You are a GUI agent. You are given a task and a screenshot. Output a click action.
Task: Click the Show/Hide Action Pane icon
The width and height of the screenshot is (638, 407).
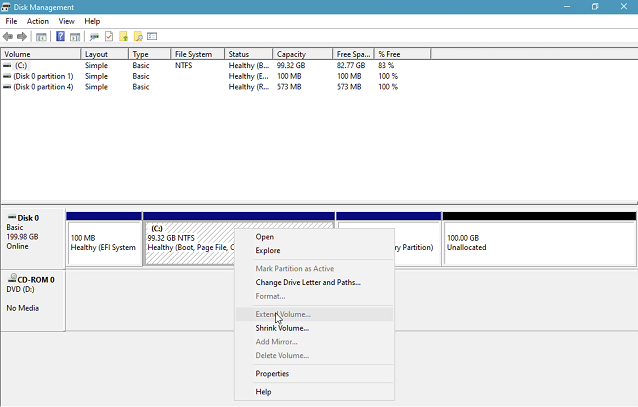(76, 37)
